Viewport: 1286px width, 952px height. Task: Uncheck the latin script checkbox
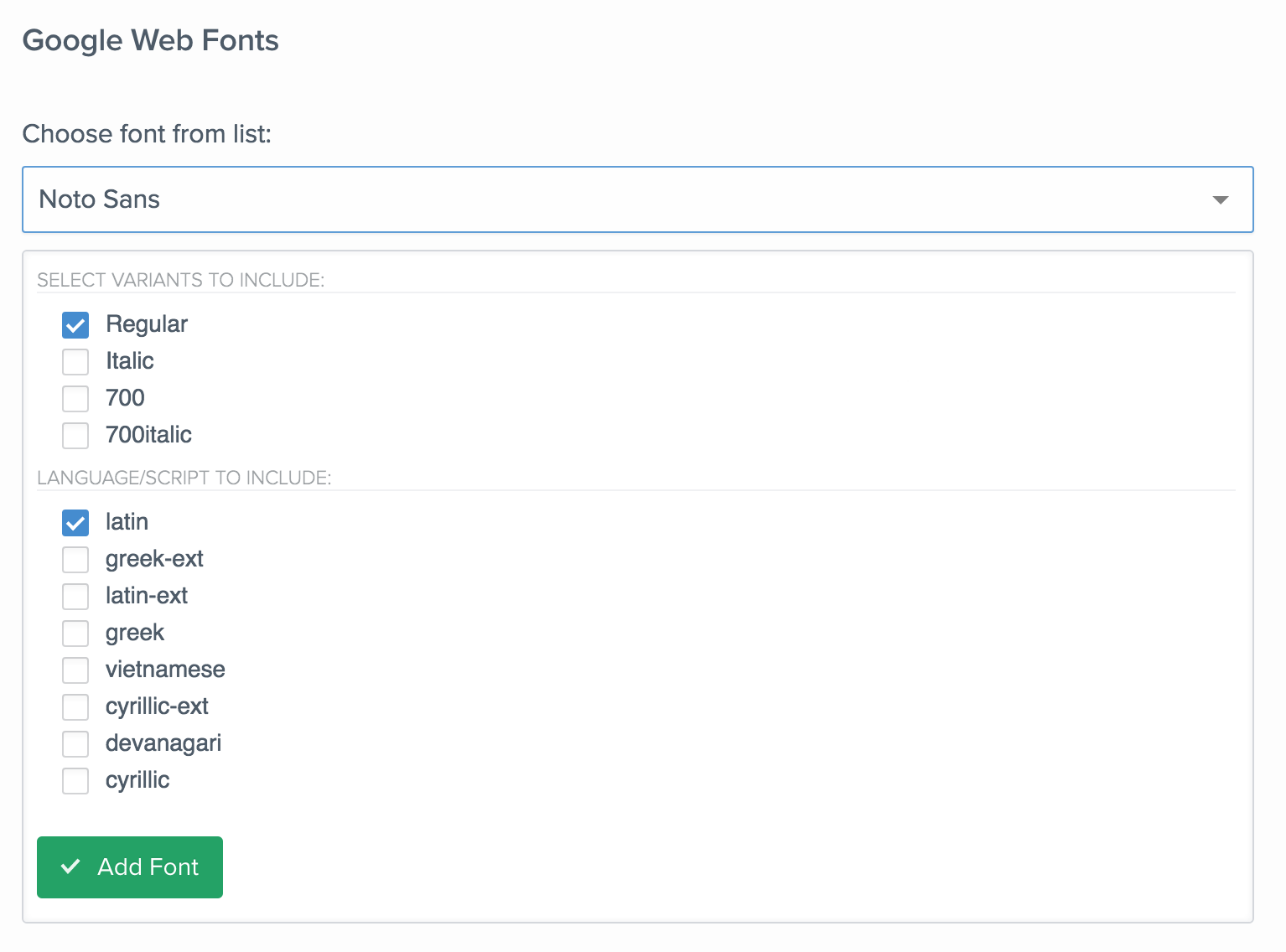pyautogui.click(x=75, y=523)
